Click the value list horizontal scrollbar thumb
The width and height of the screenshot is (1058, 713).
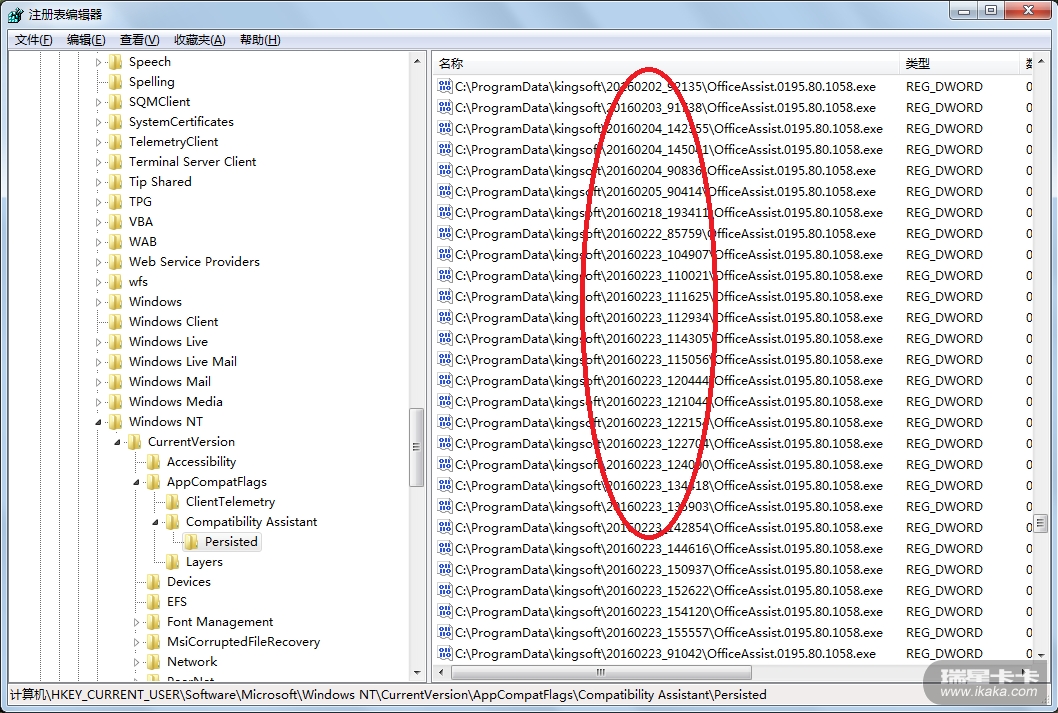601,673
